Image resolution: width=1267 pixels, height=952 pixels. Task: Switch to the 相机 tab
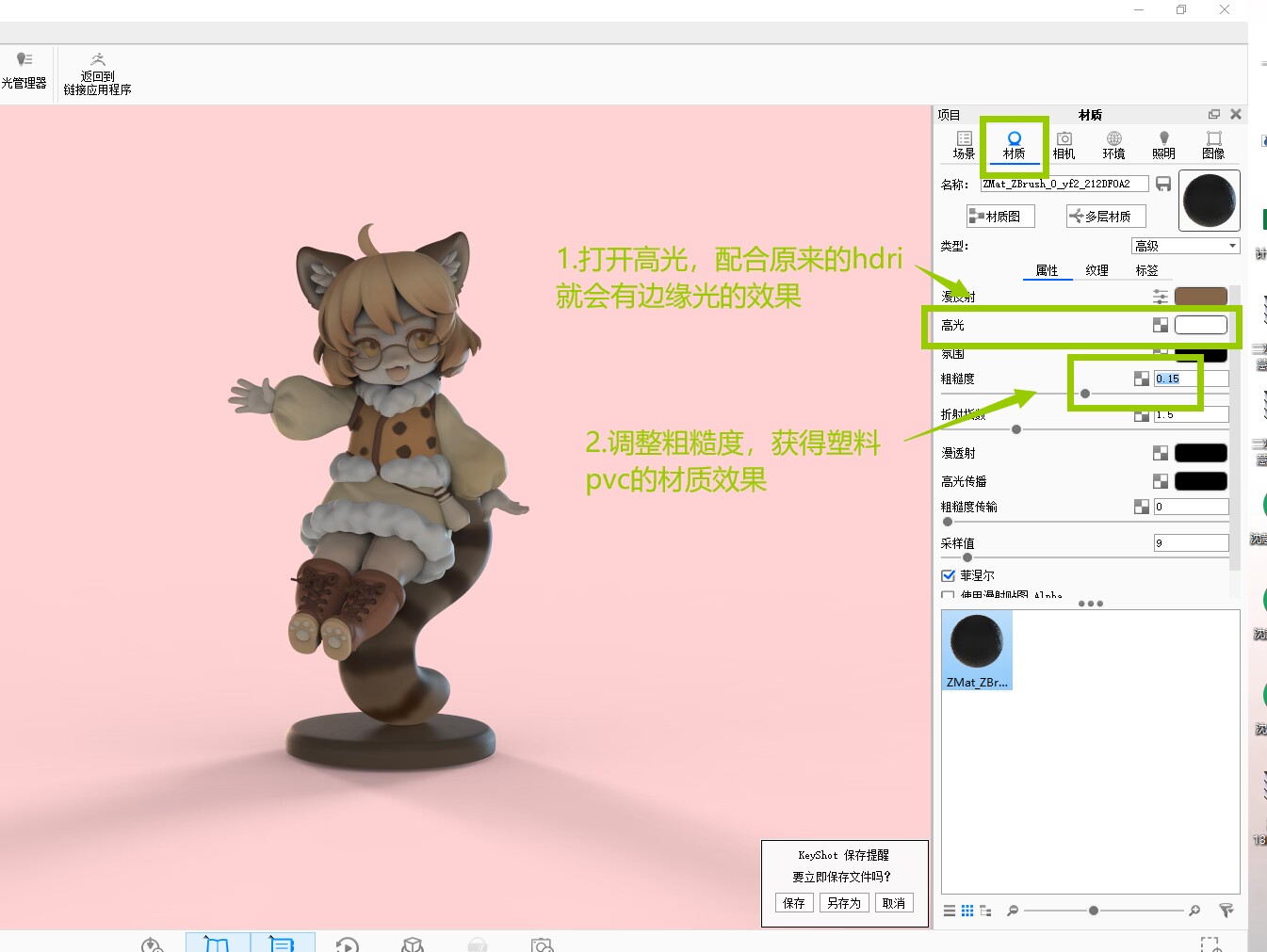[x=1064, y=145]
